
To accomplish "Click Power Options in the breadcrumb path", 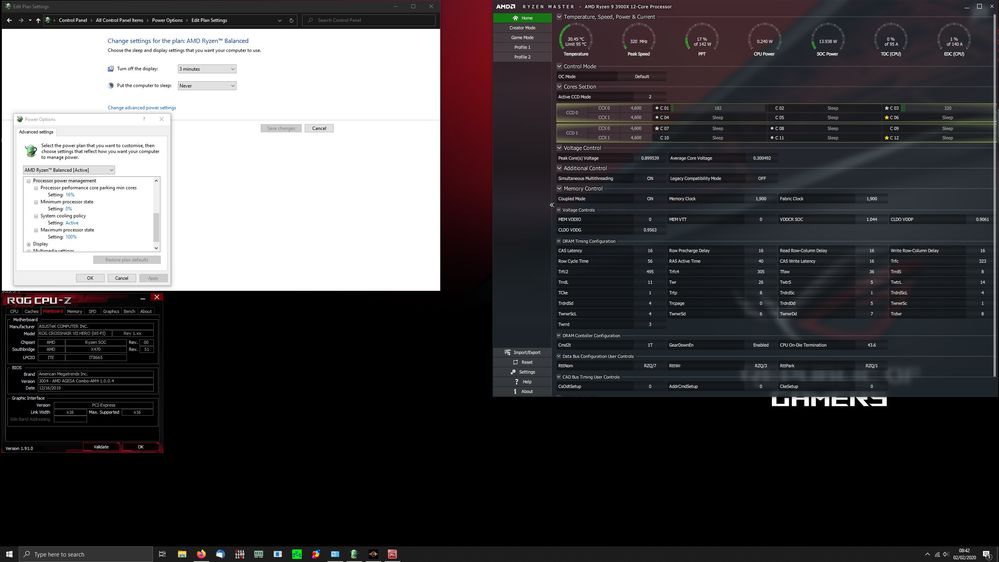I will (x=167, y=20).
